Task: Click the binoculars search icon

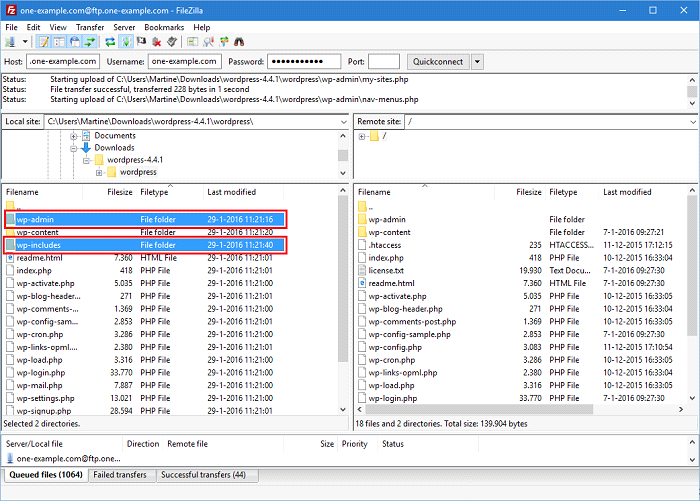Action: point(239,42)
